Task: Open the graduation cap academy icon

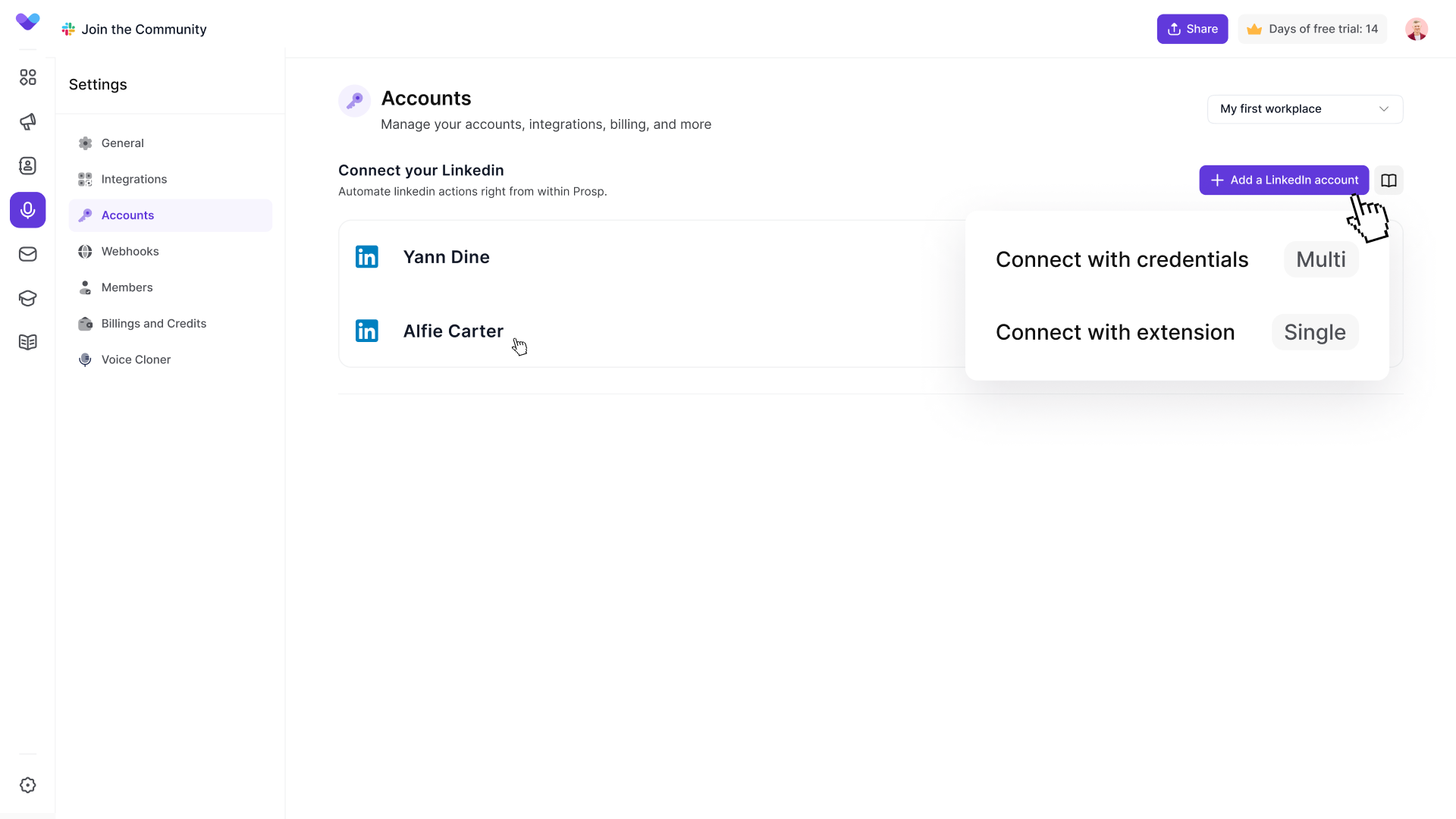Action: (28, 298)
